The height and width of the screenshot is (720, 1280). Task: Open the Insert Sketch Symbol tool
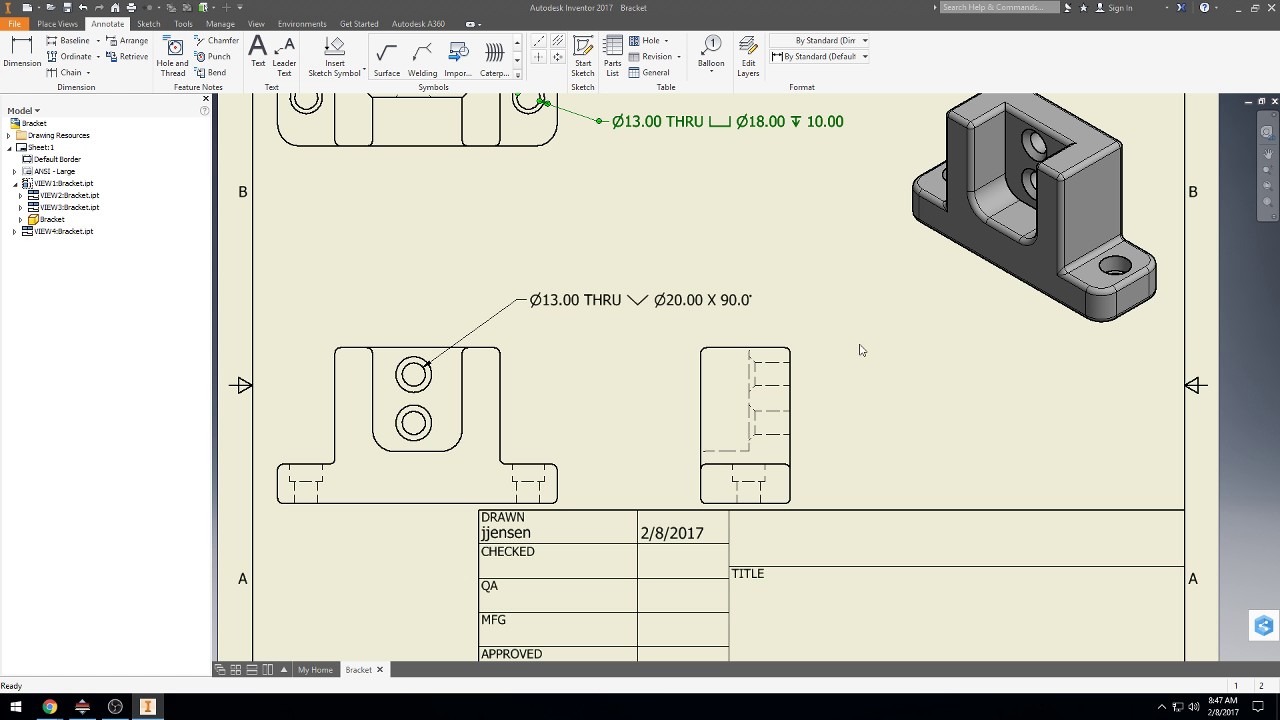(x=334, y=57)
